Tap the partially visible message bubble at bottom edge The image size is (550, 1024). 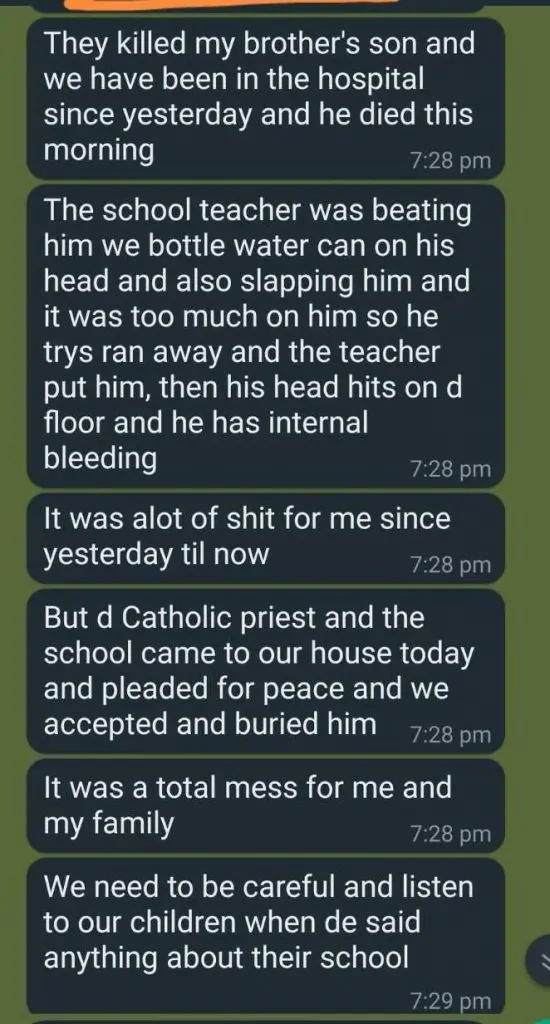coord(266,1021)
